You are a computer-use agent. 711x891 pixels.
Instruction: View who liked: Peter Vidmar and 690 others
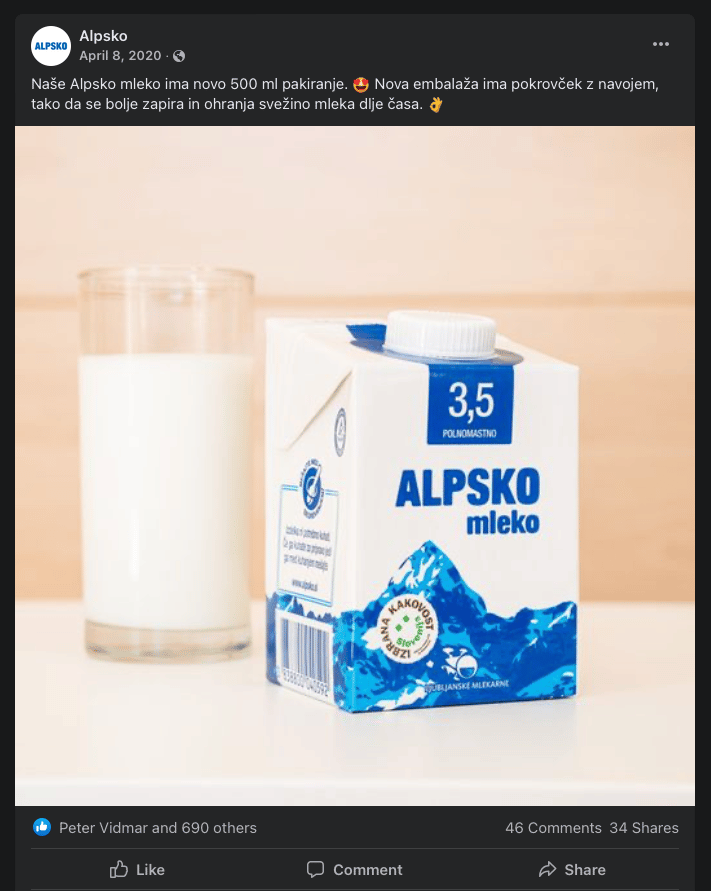point(158,828)
